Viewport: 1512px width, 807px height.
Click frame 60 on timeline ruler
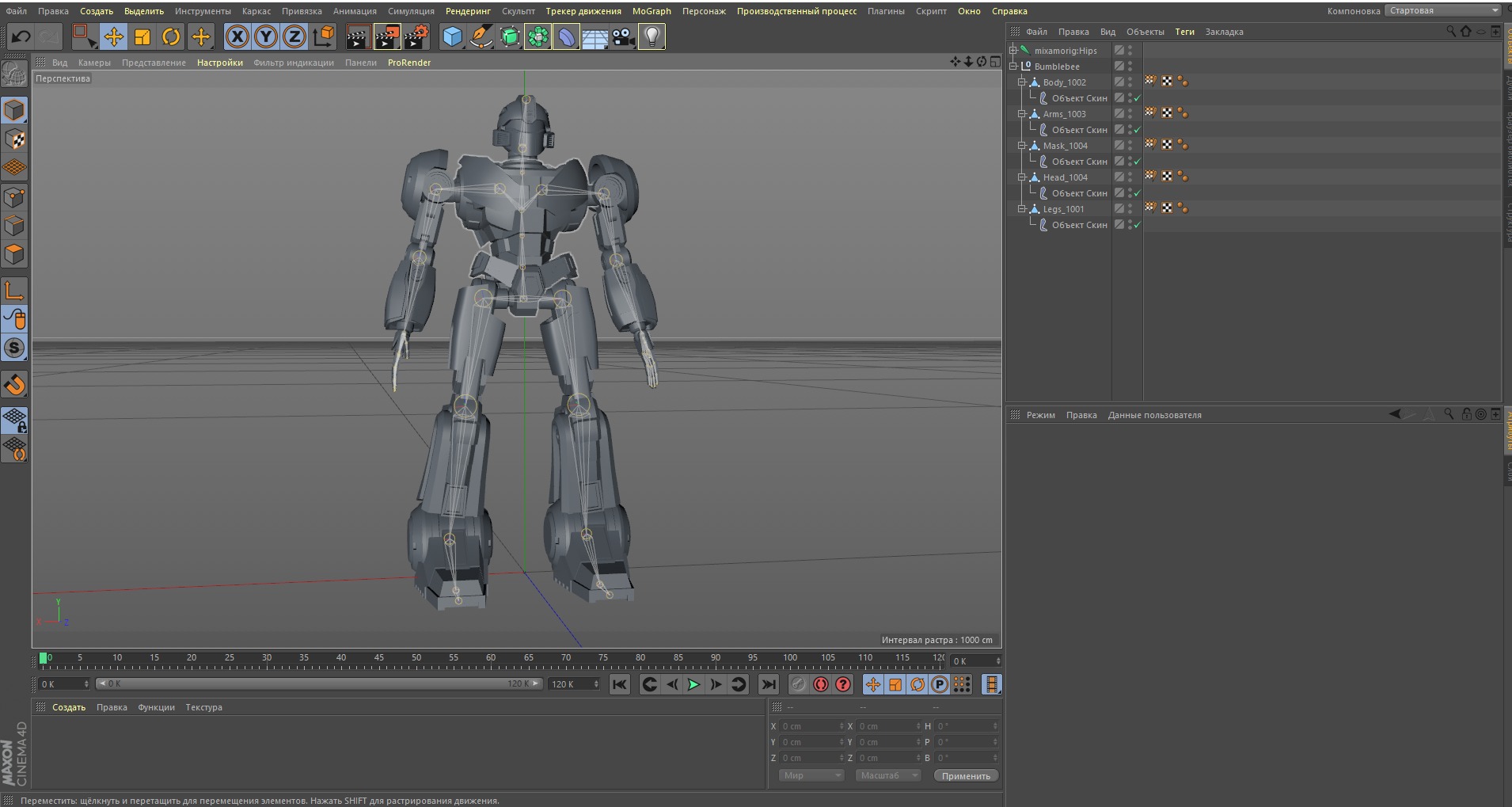491,658
